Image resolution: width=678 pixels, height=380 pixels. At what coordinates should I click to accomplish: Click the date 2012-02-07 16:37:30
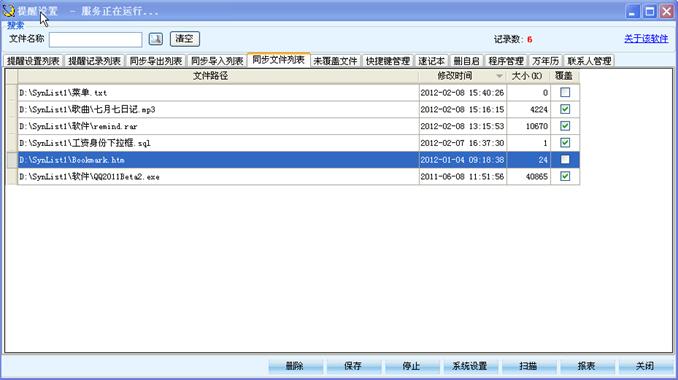462,143
